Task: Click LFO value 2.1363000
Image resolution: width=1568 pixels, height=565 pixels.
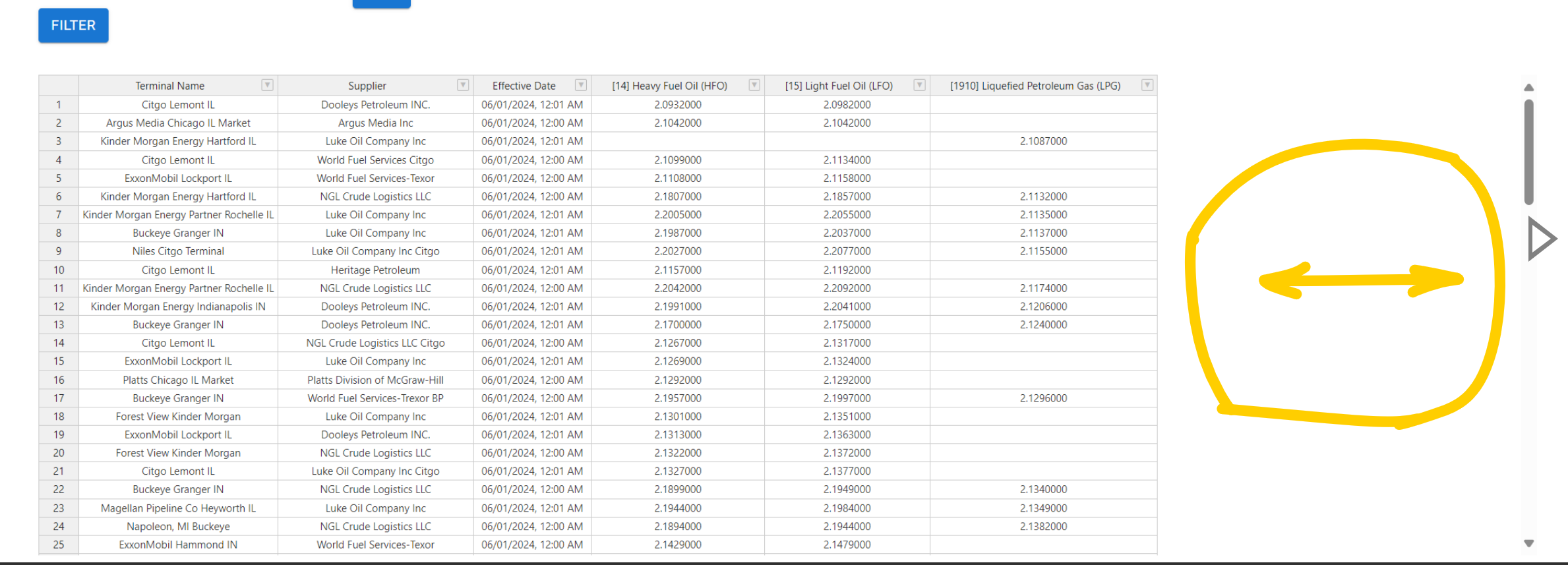Action: [847, 434]
